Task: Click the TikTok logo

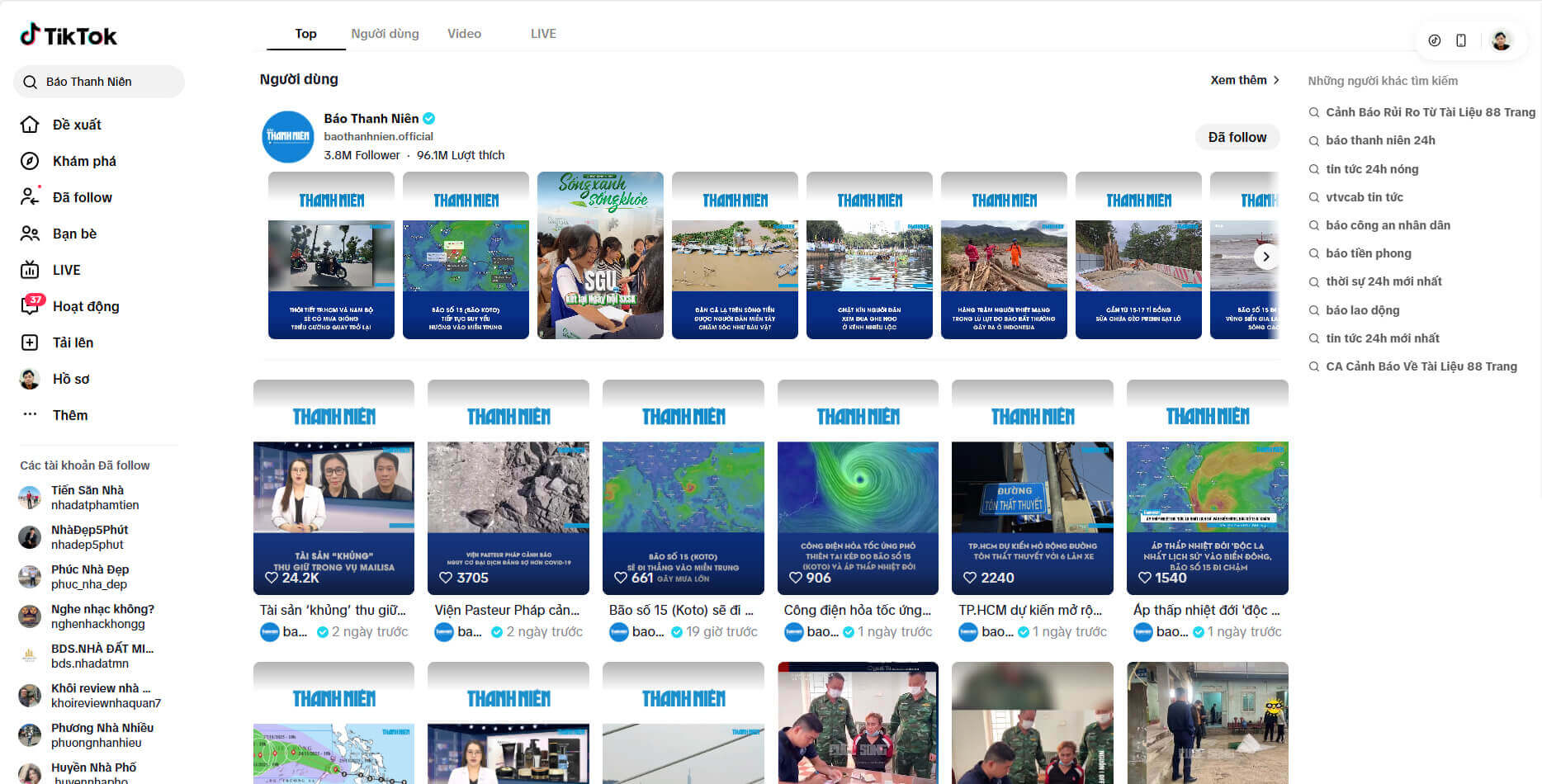Action: click(x=69, y=35)
